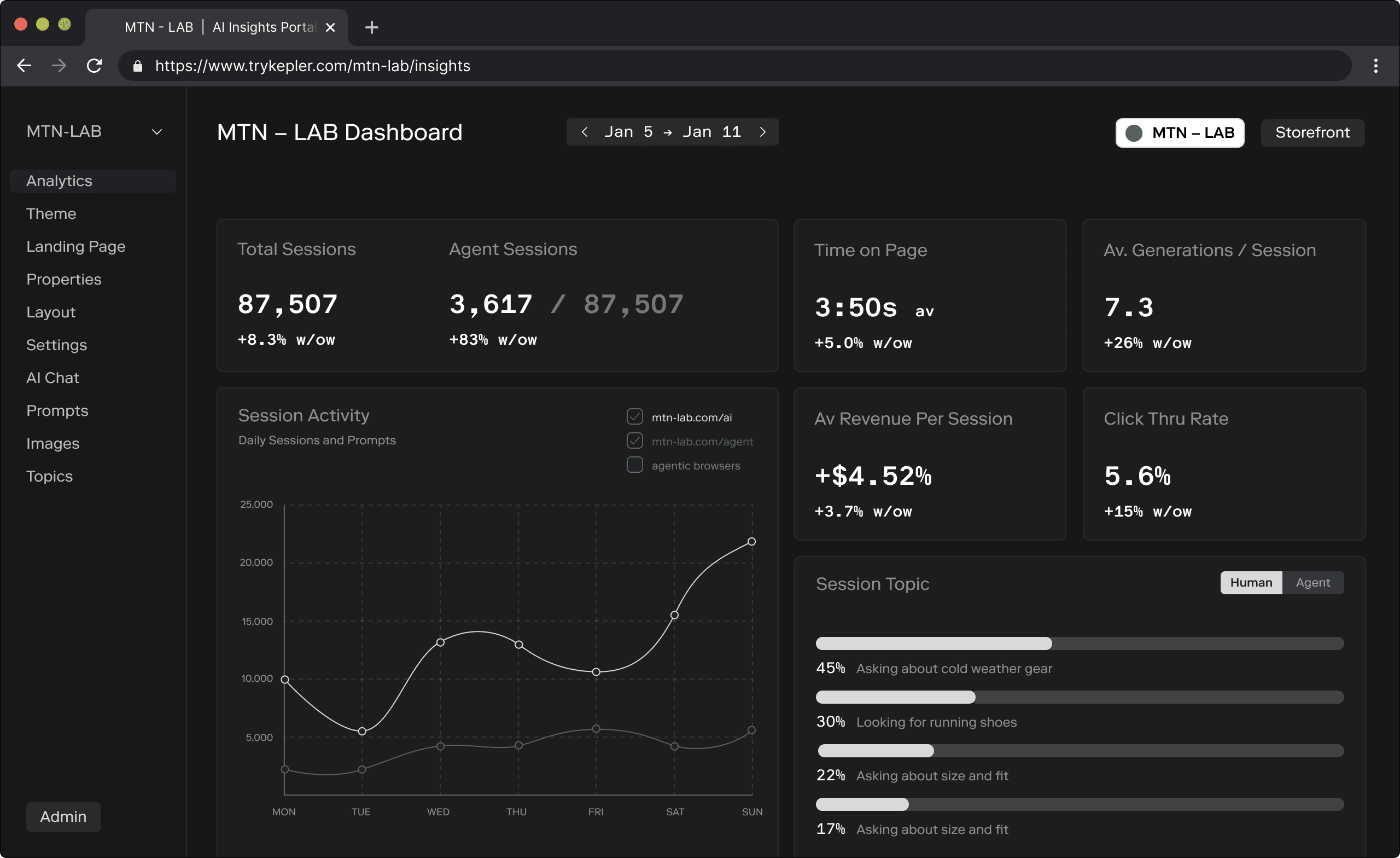1400x858 pixels.
Task: Click the Admin button
Action: (x=63, y=816)
